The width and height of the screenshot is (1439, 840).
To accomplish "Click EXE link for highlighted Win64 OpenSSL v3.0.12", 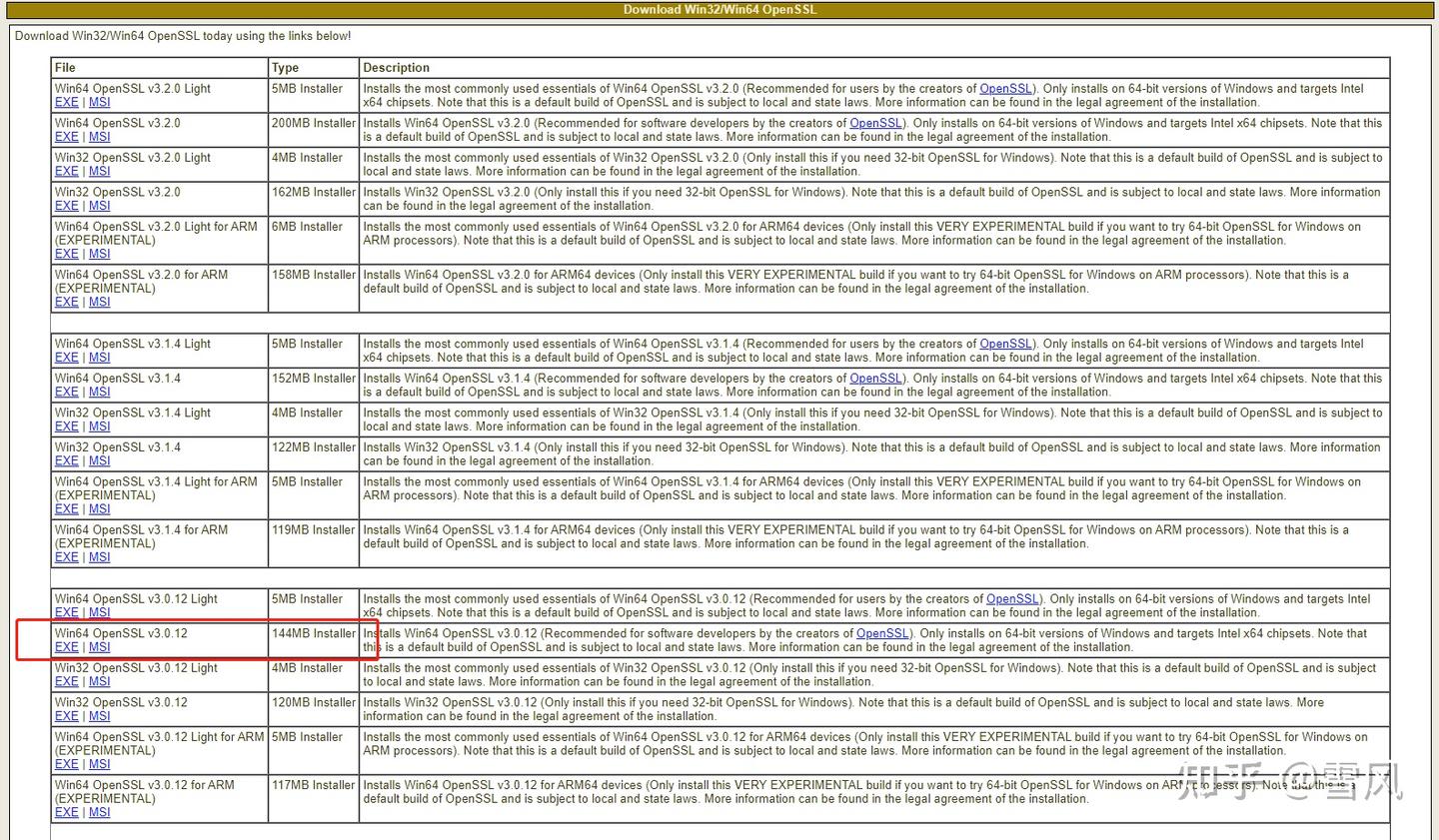I will tap(66, 647).
